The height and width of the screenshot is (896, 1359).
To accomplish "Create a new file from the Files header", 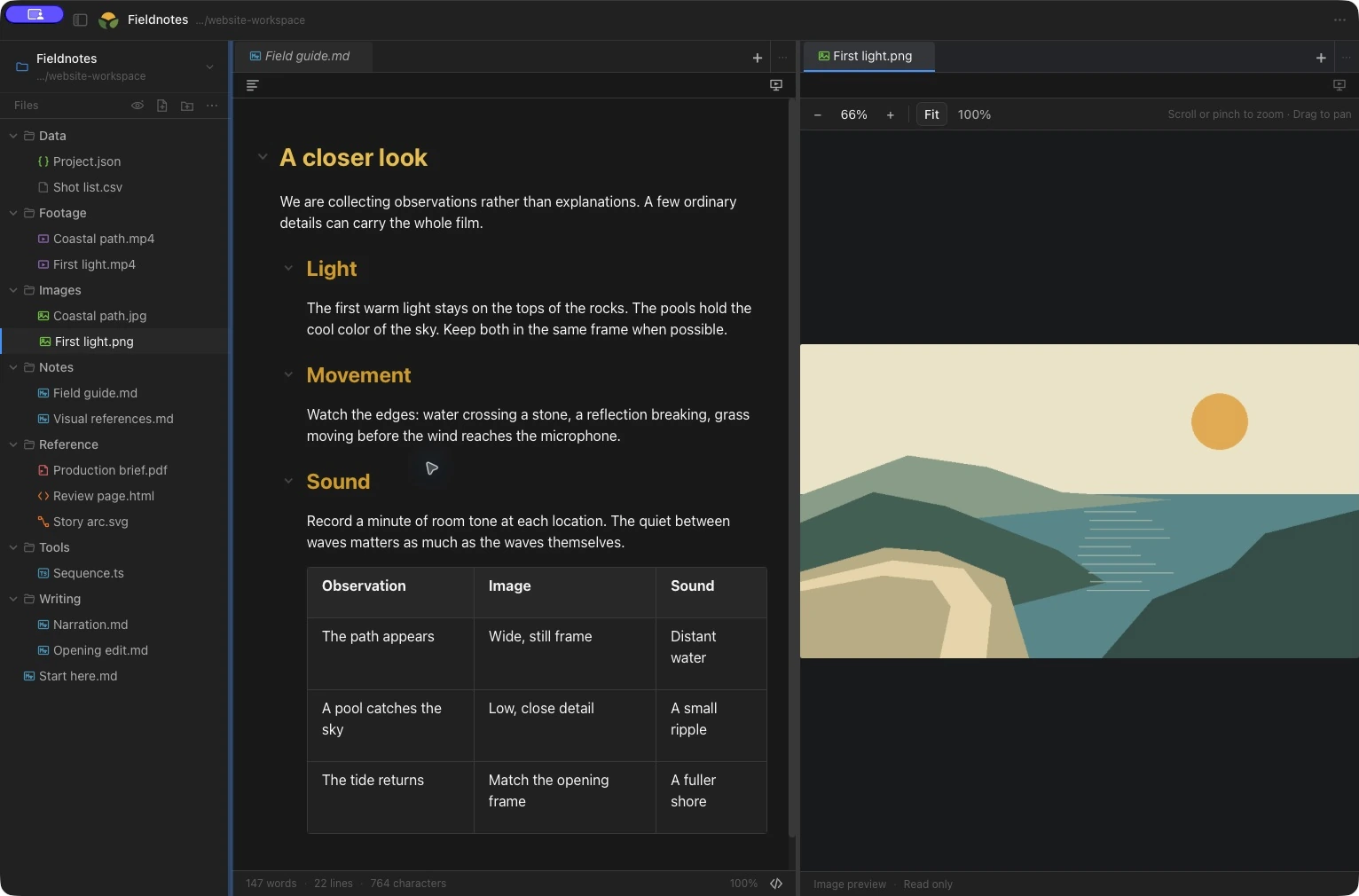I will click(x=162, y=106).
